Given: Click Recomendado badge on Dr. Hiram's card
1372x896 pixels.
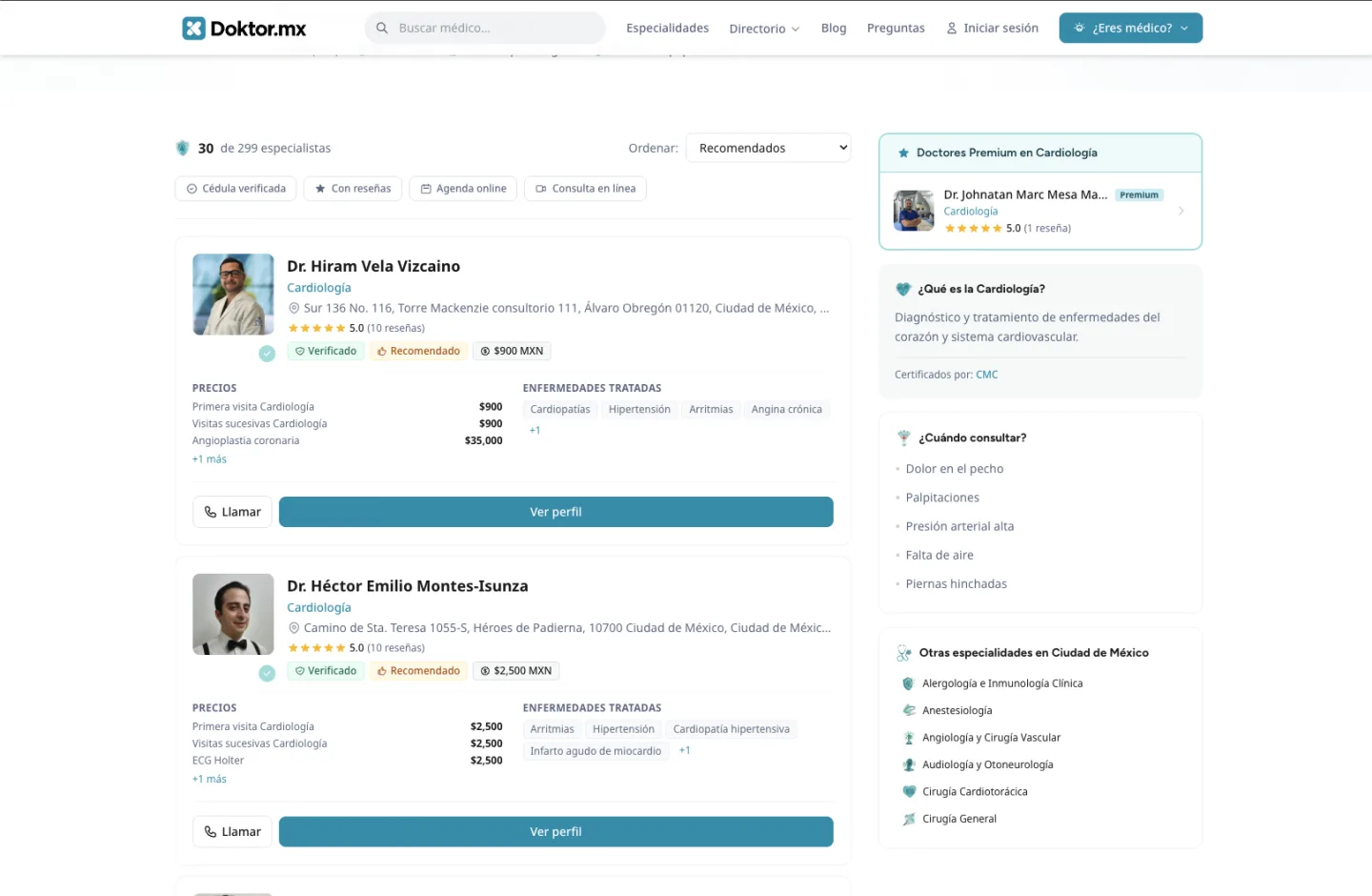Looking at the screenshot, I should click(418, 351).
